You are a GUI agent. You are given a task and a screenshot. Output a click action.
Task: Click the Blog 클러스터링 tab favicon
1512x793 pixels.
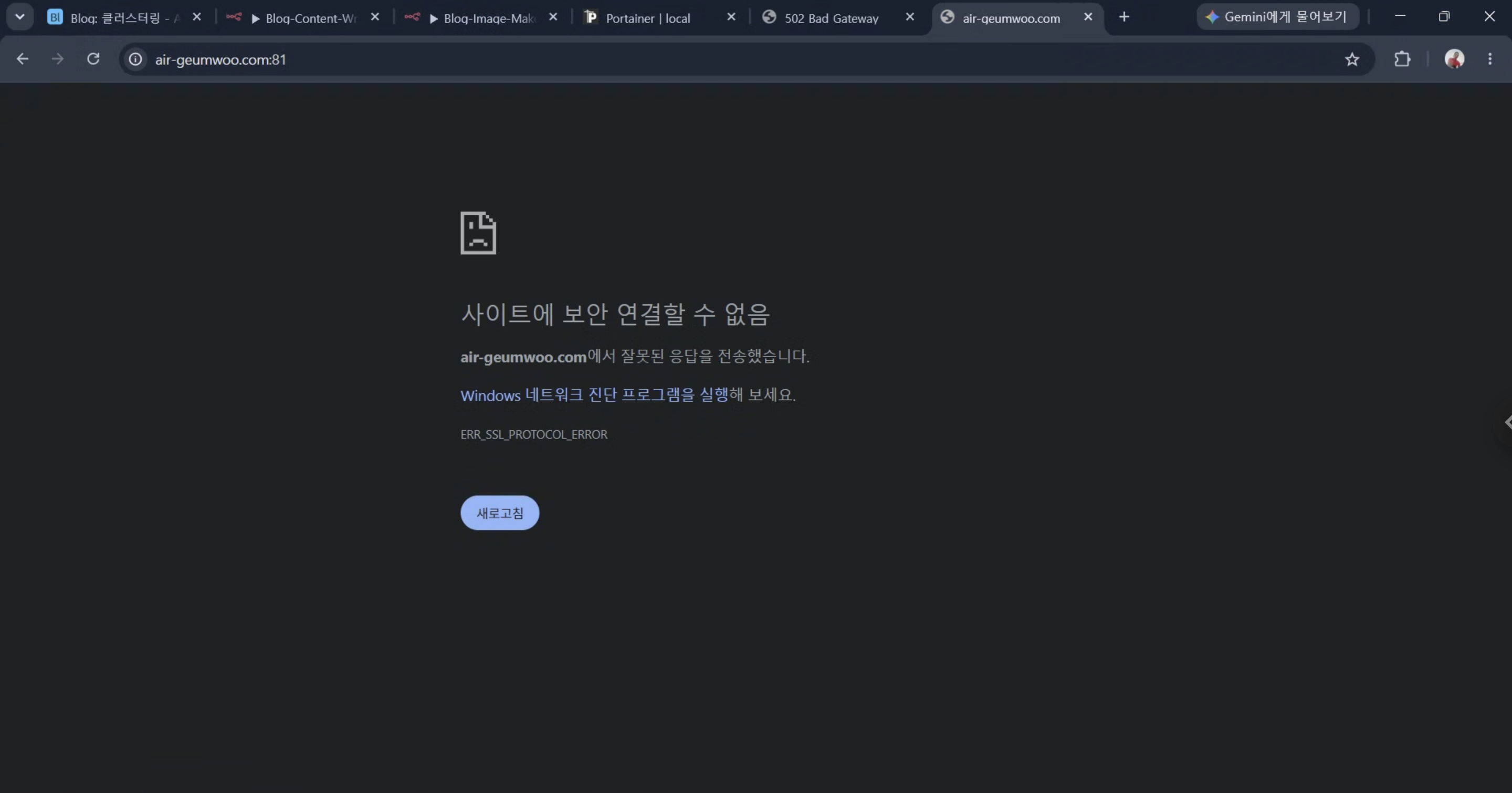point(55,17)
